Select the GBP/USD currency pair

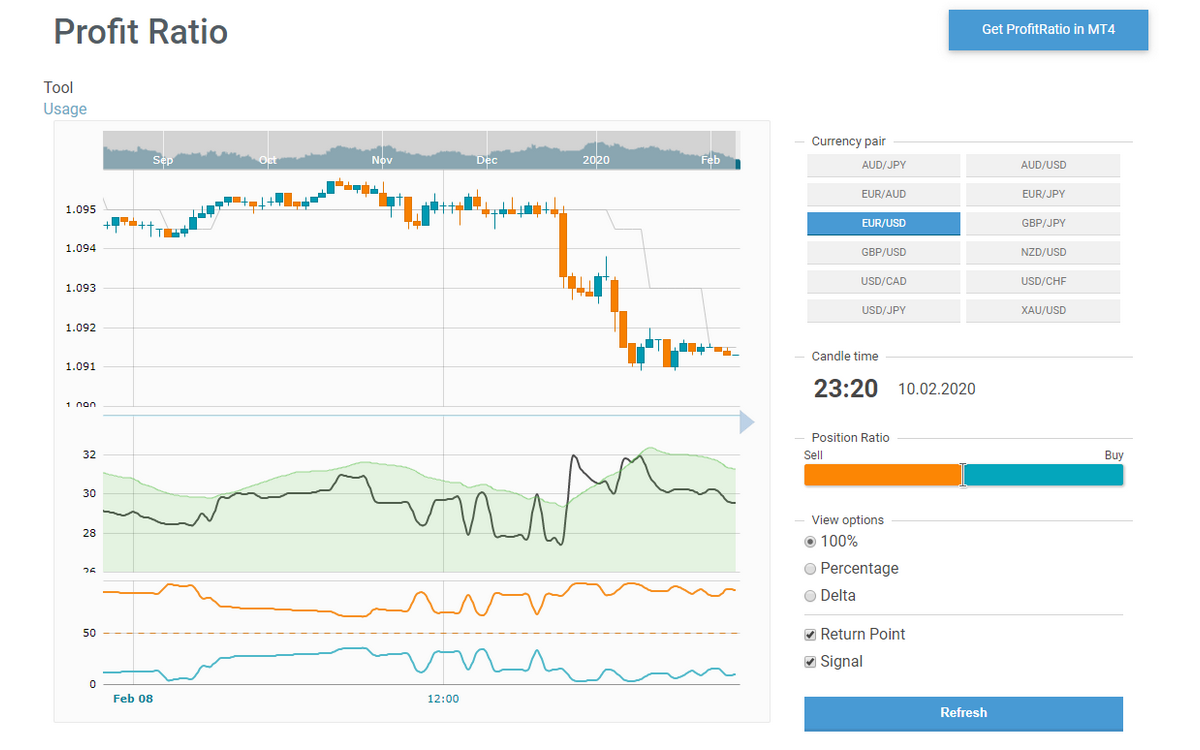point(883,252)
